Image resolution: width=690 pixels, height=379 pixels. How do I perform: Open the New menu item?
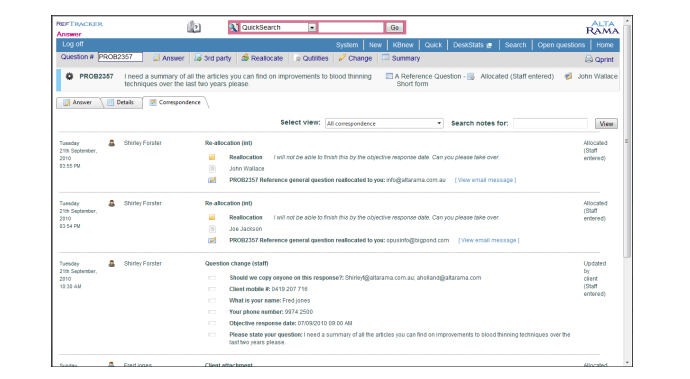tap(375, 45)
